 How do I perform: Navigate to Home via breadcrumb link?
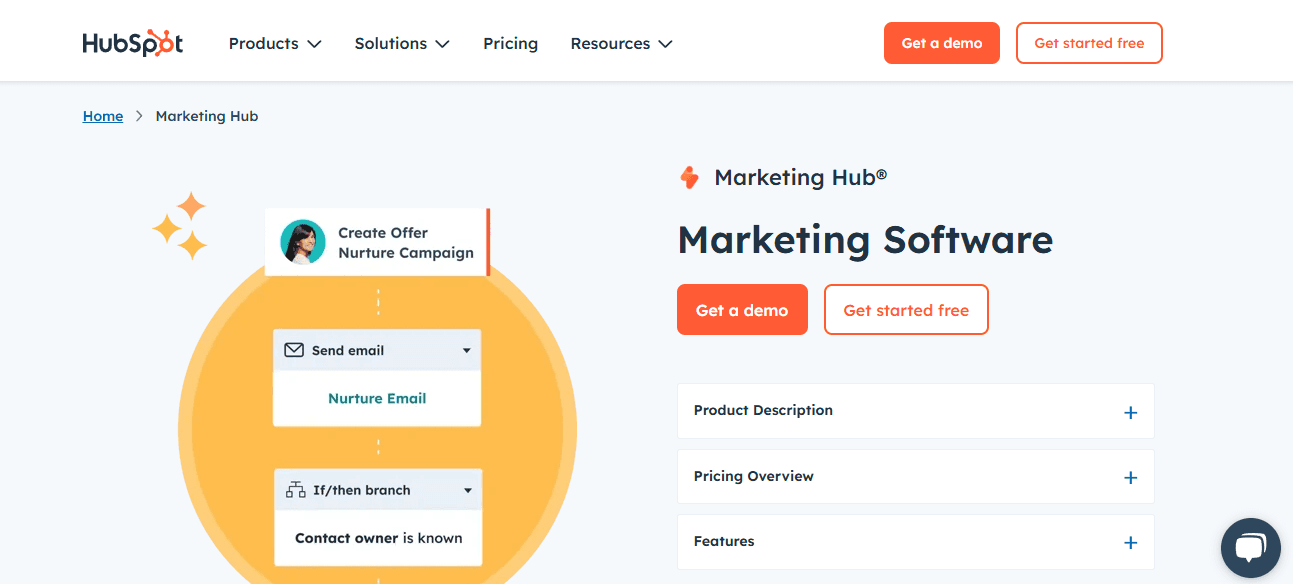point(102,115)
